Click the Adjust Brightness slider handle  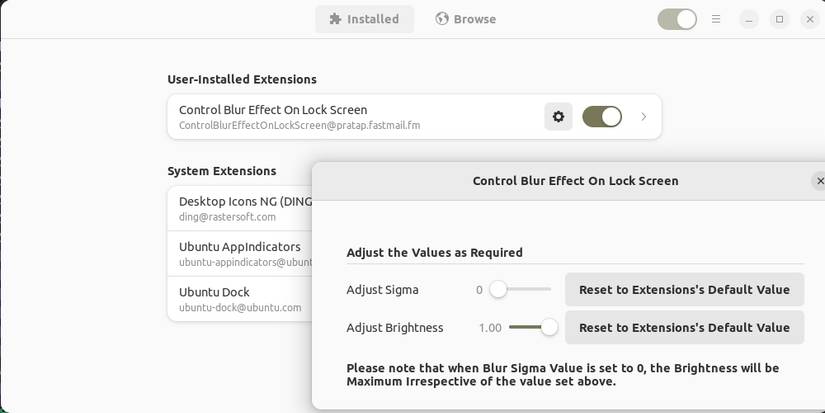coord(549,327)
